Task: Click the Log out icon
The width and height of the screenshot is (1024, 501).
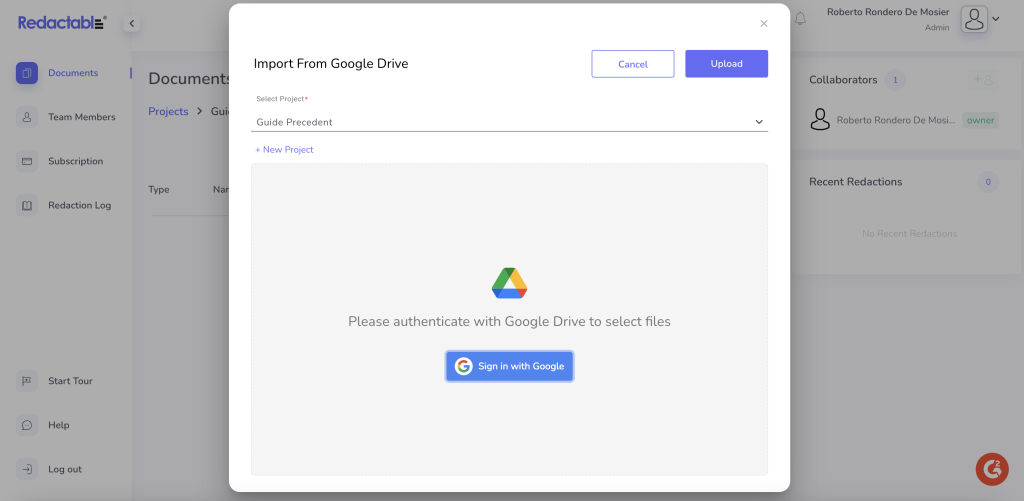Action: click(x=27, y=469)
